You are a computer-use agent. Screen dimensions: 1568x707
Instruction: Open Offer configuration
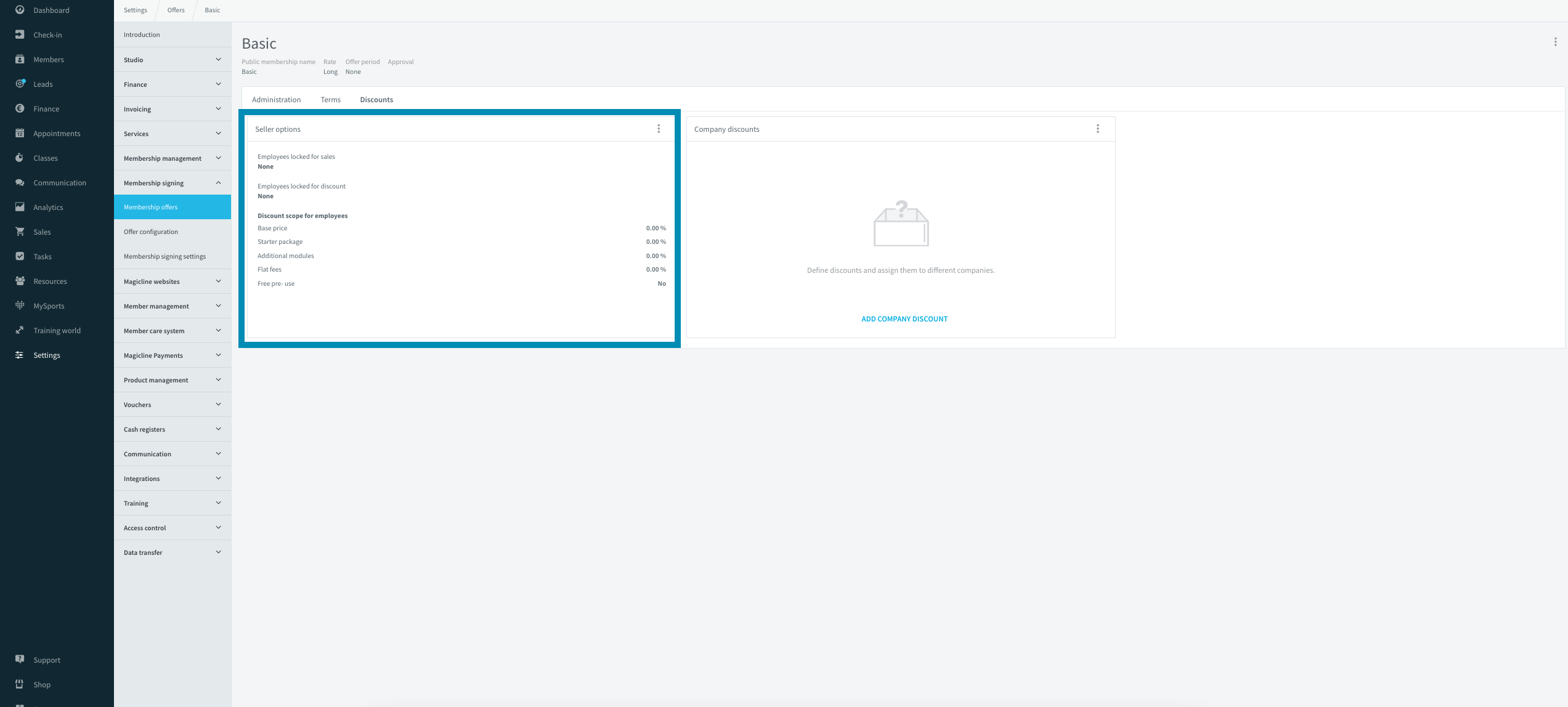[173, 232]
